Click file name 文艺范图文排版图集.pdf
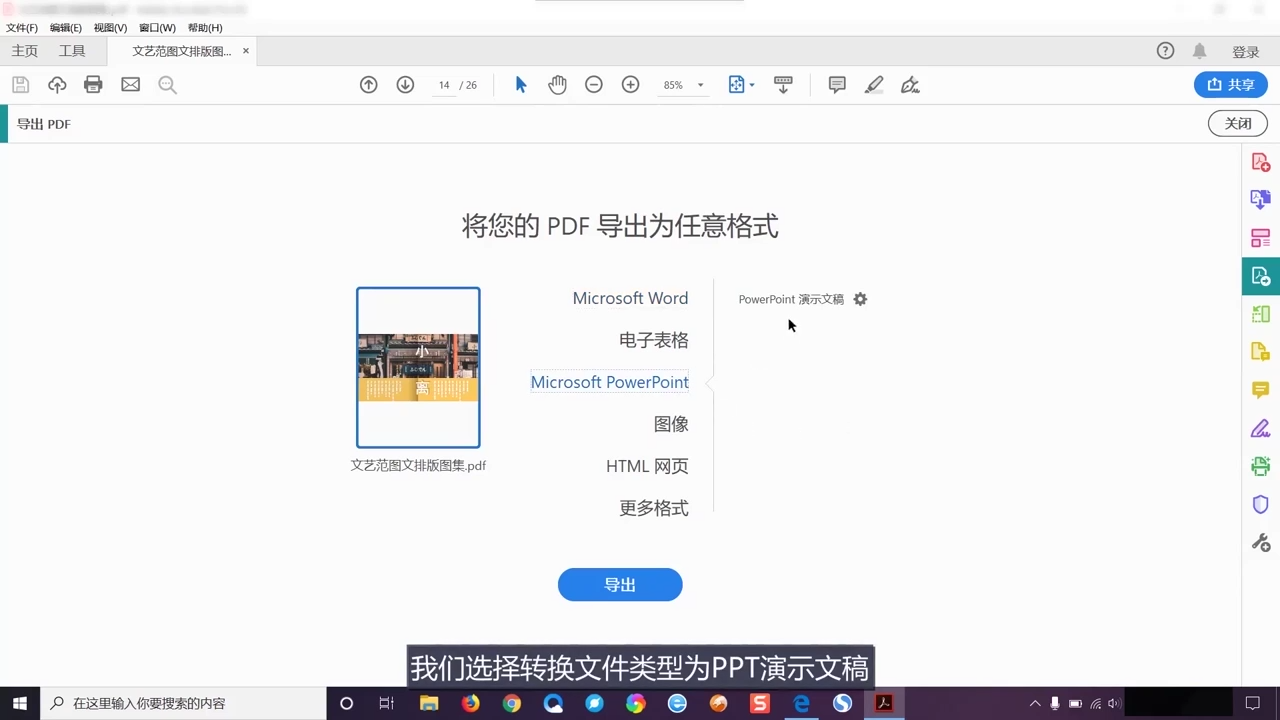The width and height of the screenshot is (1280, 720). 418,465
